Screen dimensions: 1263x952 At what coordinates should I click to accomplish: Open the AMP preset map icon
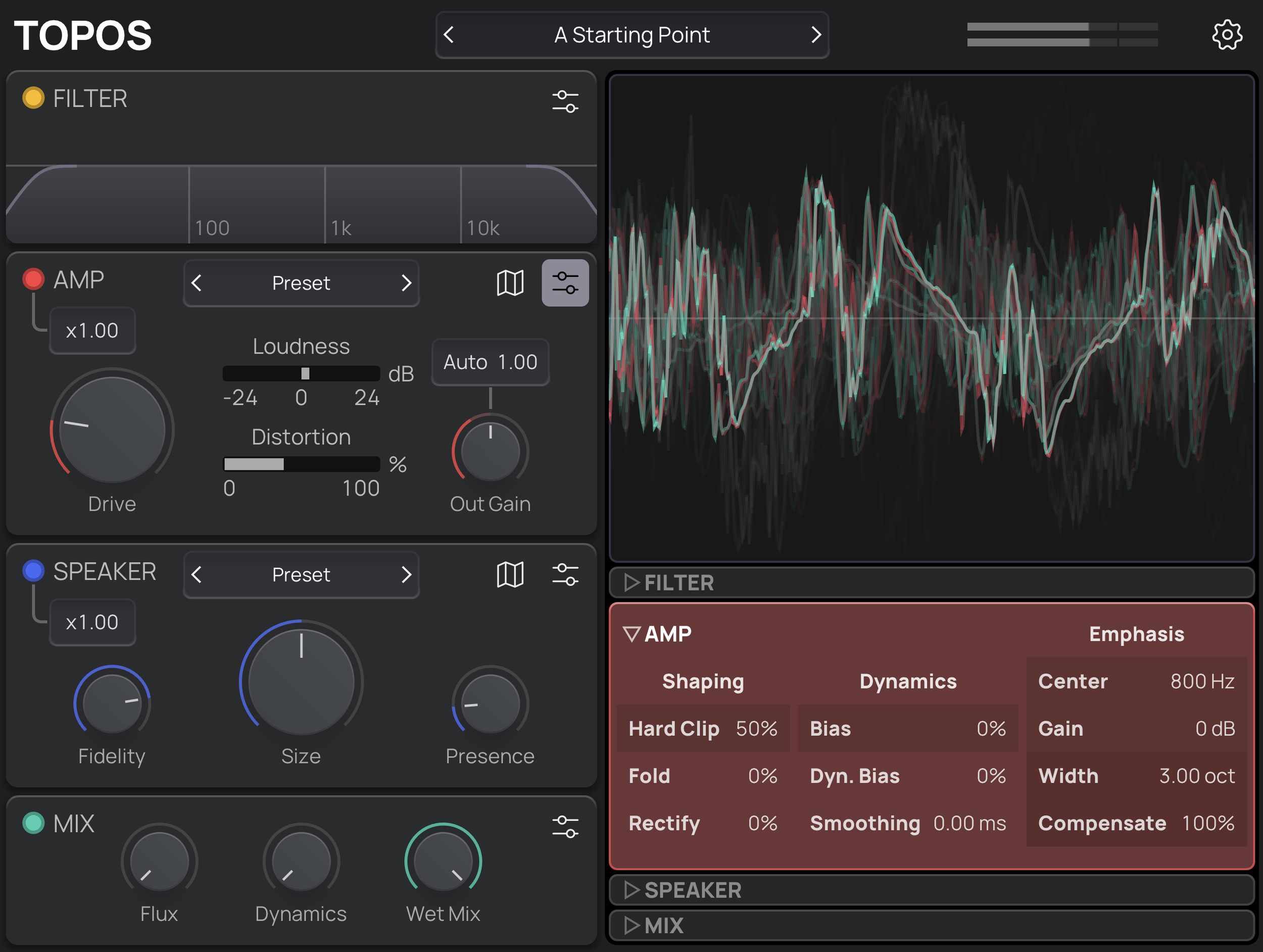click(510, 282)
